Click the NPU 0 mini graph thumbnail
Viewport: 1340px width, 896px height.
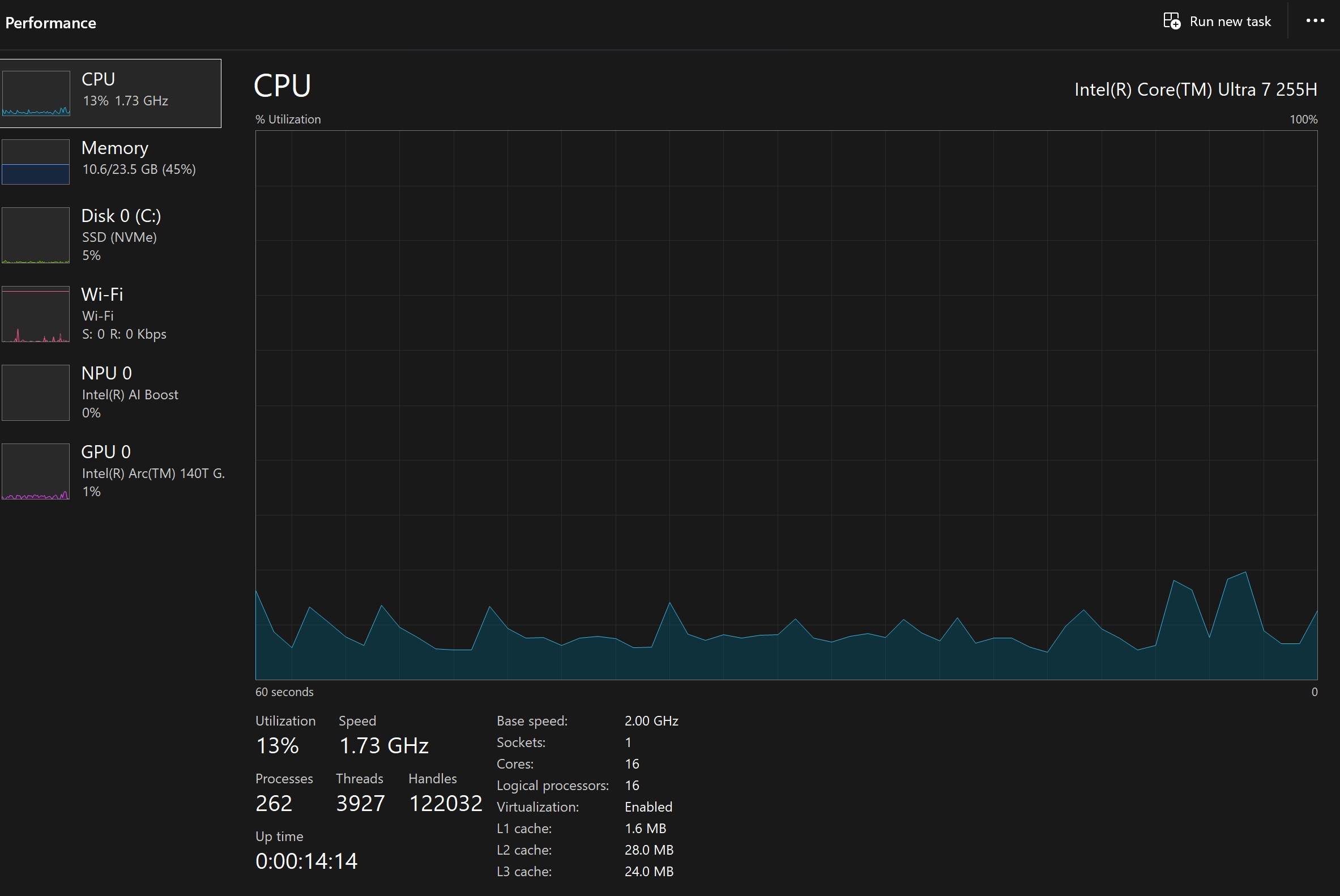[x=36, y=392]
